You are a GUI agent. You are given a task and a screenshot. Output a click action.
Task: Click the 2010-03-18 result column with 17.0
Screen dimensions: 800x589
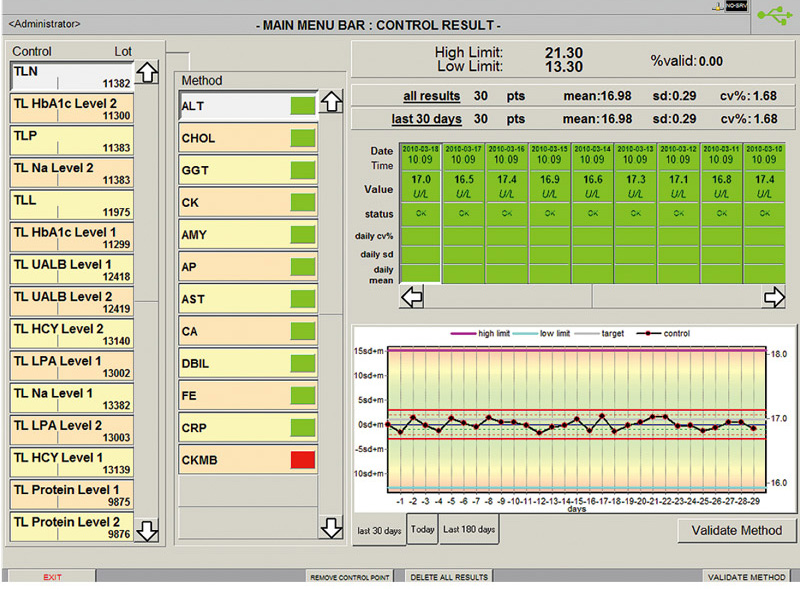click(x=420, y=213)
